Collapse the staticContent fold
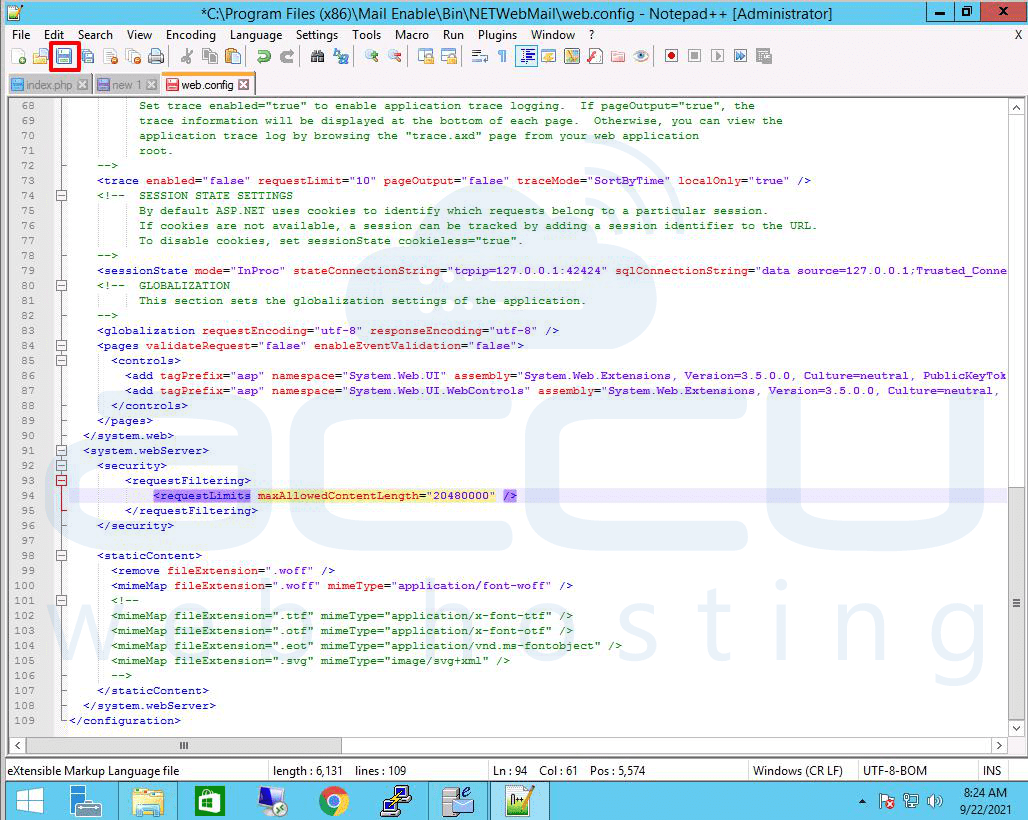The width and height of the screenshot is (1028, 820). (x=61, y=555)
